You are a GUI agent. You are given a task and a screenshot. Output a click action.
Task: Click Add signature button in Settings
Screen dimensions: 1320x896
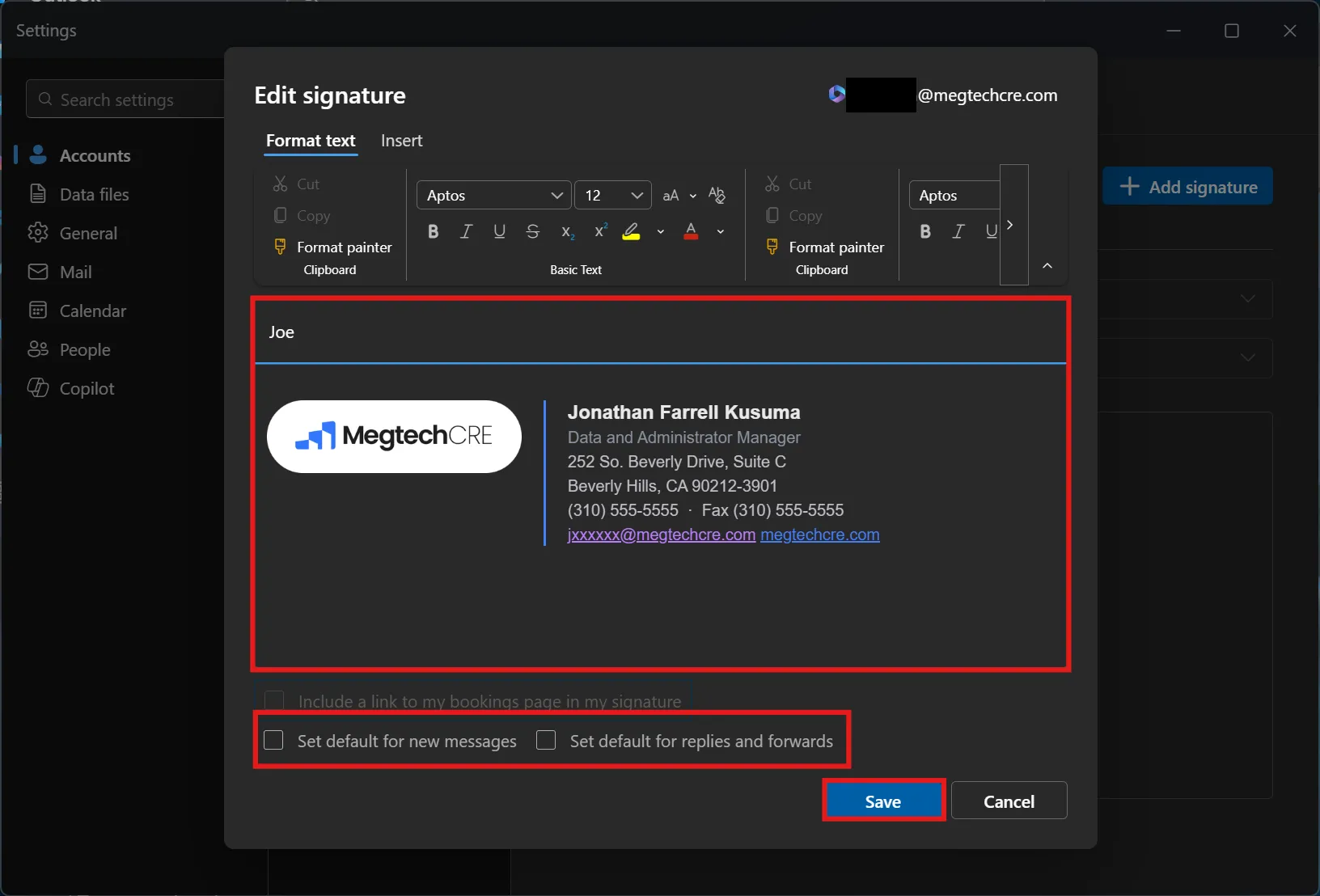pyautogui.click(x=1188, y=187)
